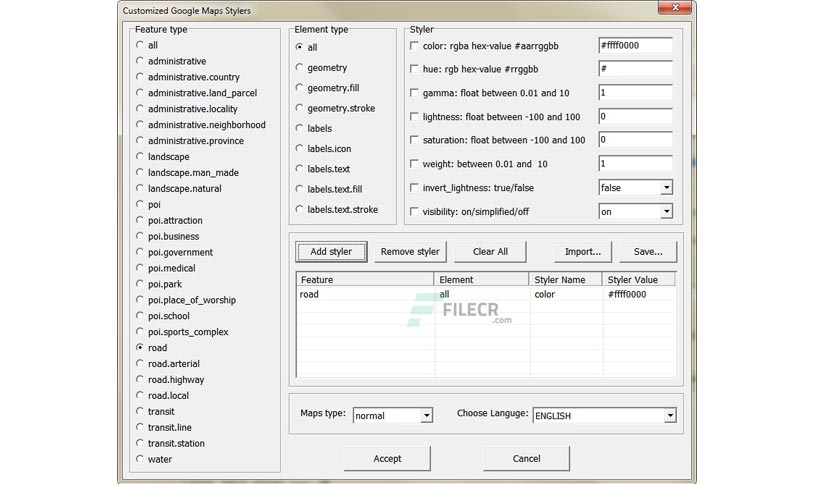Tick the visibility styler checkbox

pyautogui.click(x=414, y=211)
